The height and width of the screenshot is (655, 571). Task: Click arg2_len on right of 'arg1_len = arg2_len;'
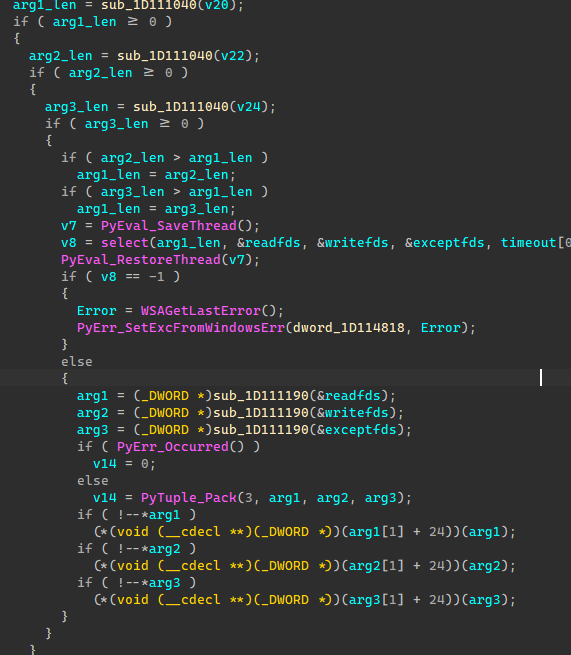pos(197,175)
